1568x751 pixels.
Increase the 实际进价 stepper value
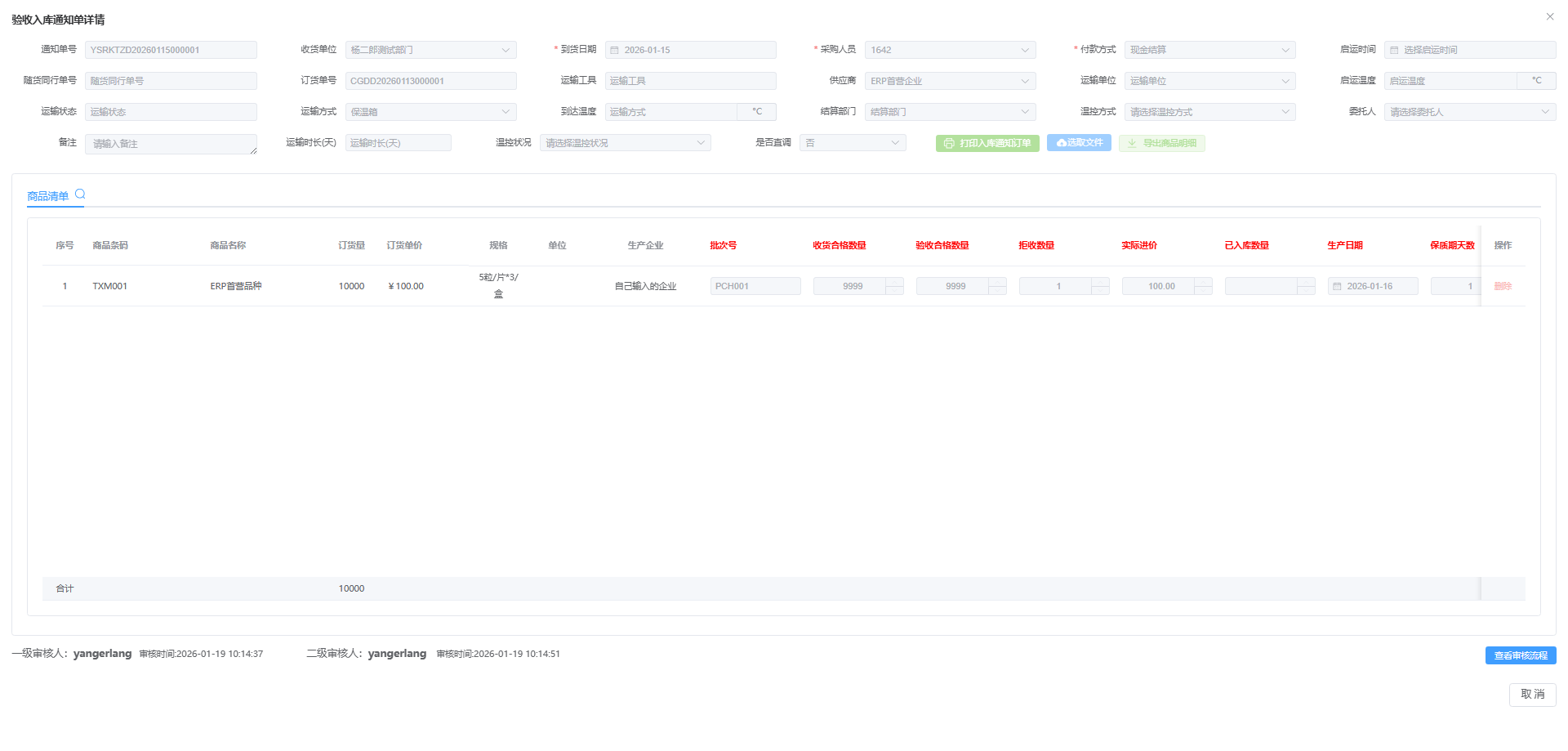(x=1203, y=282)
